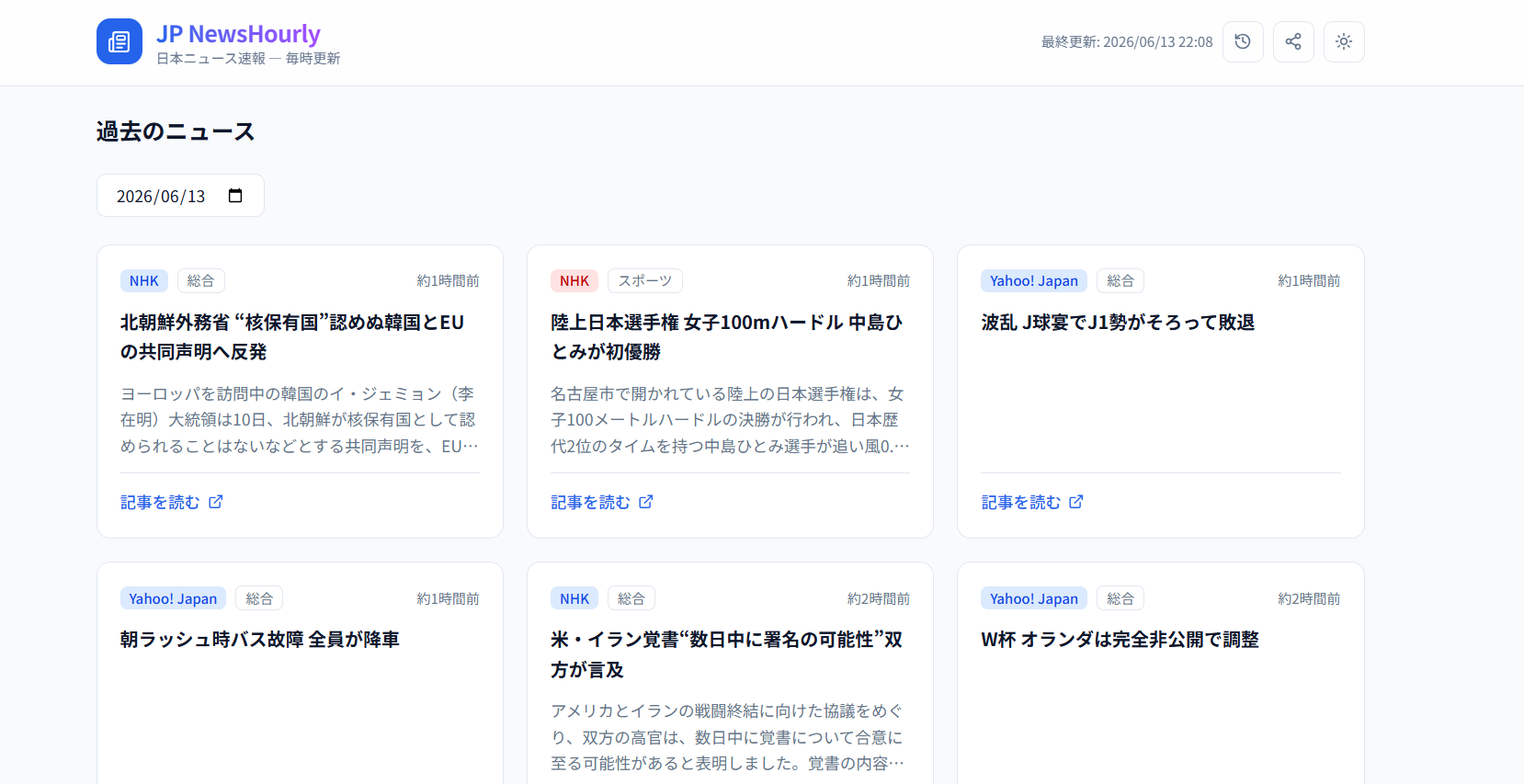Viewport: 1524px width, 784px height.
Task: Open 記事を読む link for 北朝鮮外務省 article
Action: [x=172, y=502]
